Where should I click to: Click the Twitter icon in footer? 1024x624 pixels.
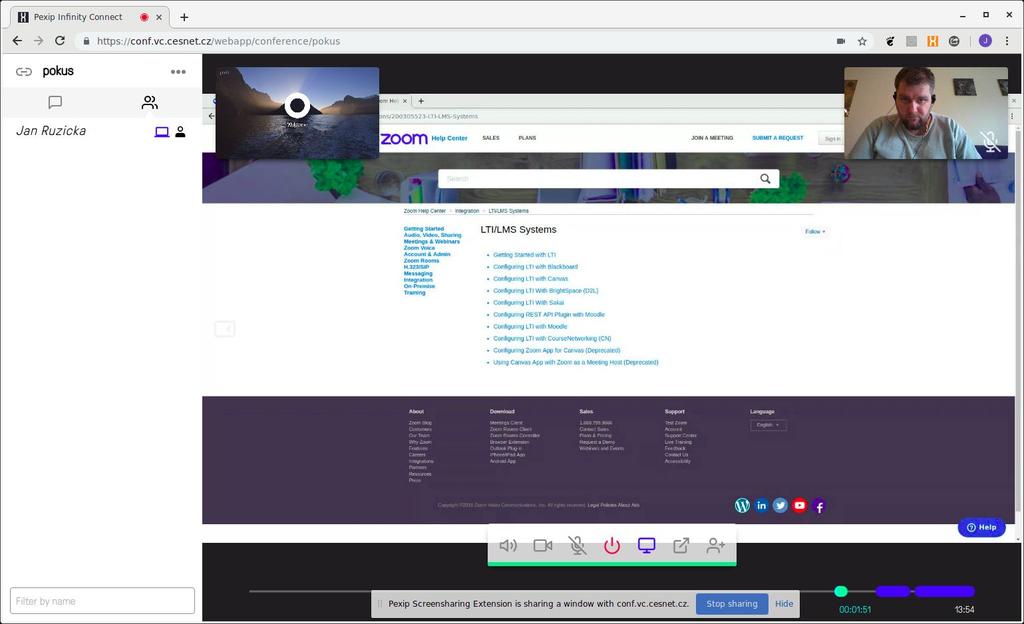[x=780, y=505]
